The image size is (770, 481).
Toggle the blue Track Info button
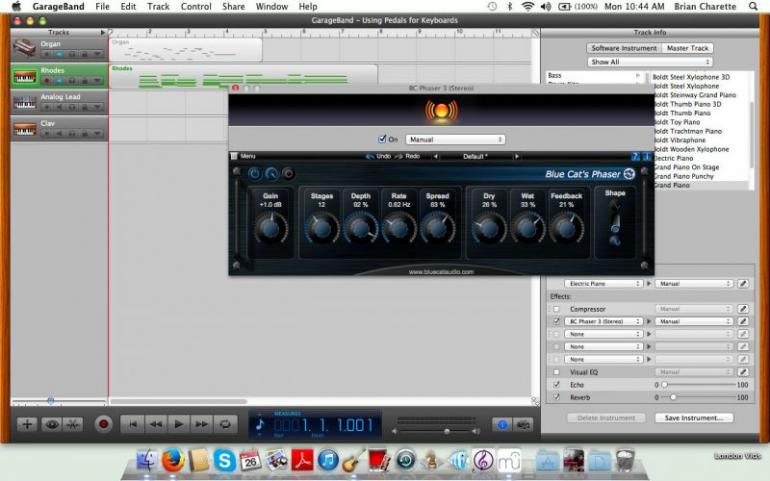coord(502,424)
